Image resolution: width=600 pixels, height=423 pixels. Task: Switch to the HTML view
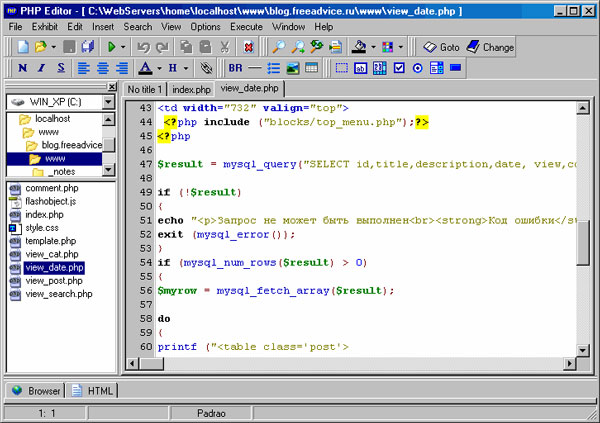point(93,391)
